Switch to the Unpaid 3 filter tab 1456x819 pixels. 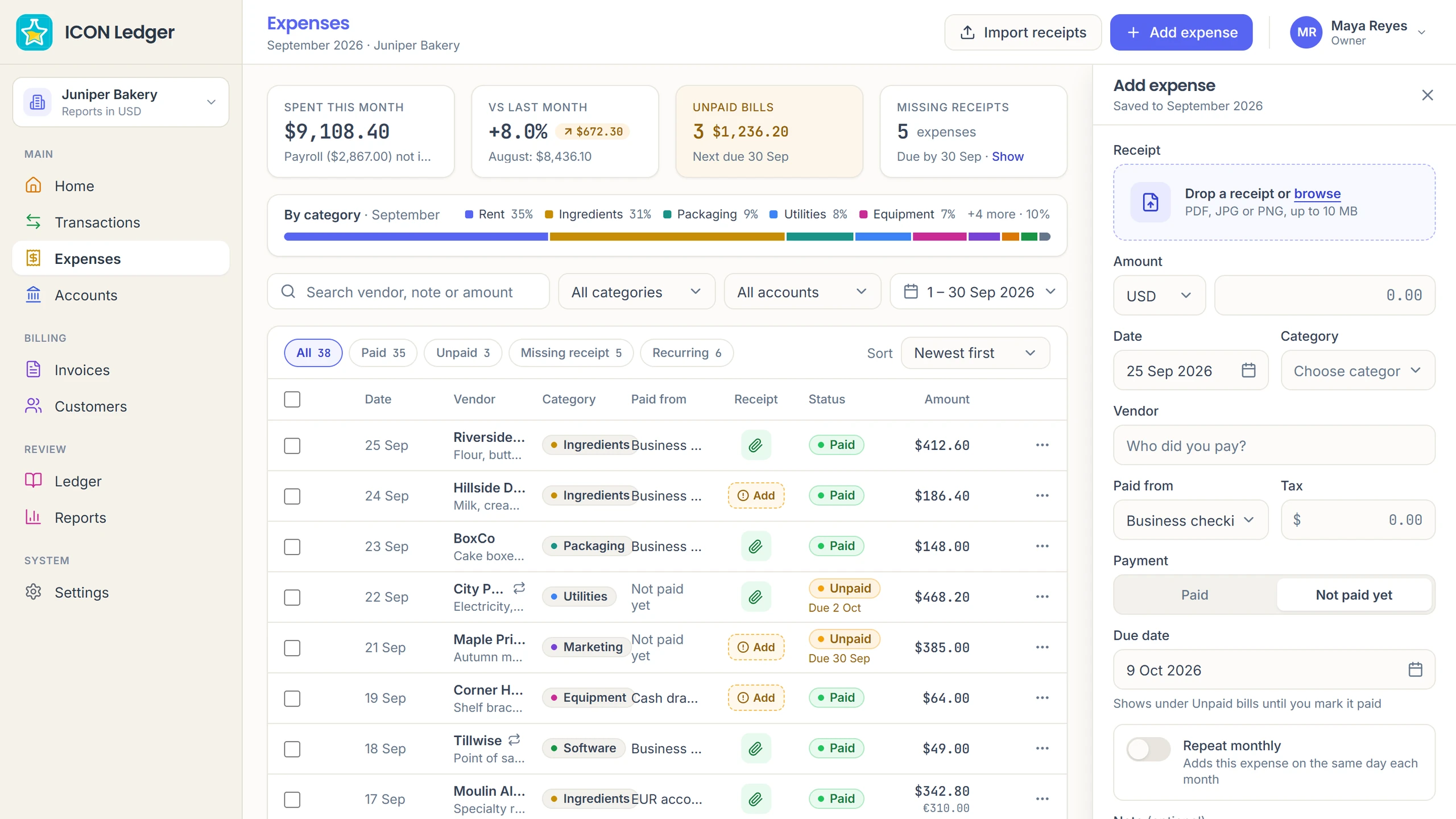[463, 353]
